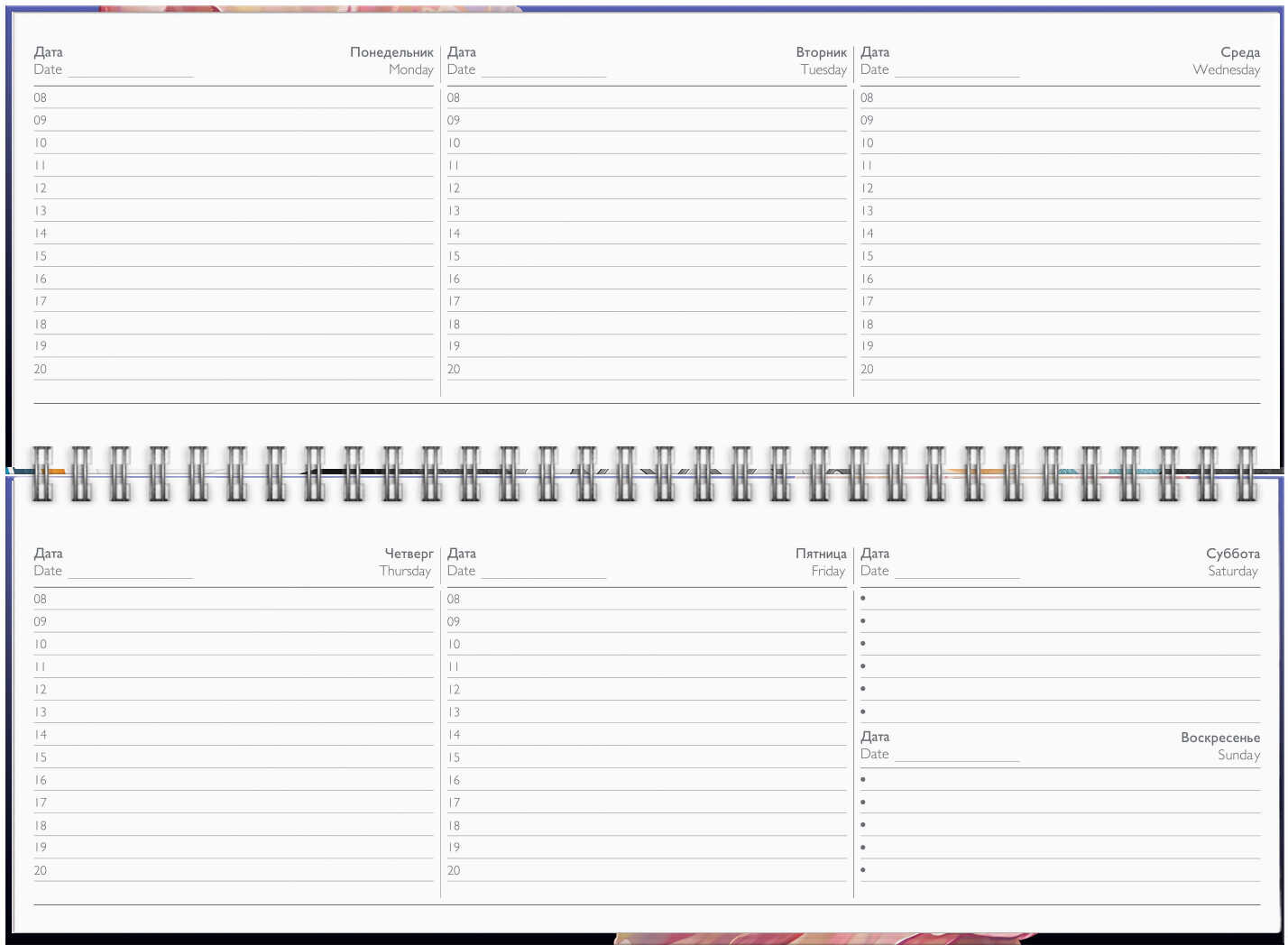Click the 15 time row under Thursday
The height and width of the screenshot is (945, 1288).
click(233, 758)
